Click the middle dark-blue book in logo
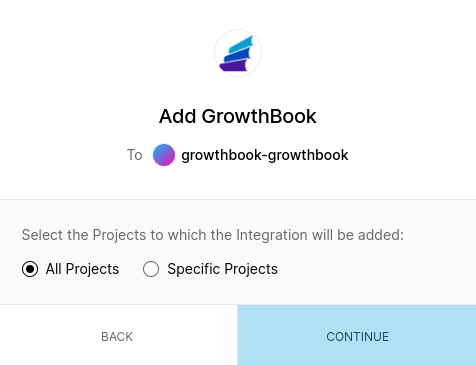The height and width of the screenshot is (365, 476). [237, 55]
